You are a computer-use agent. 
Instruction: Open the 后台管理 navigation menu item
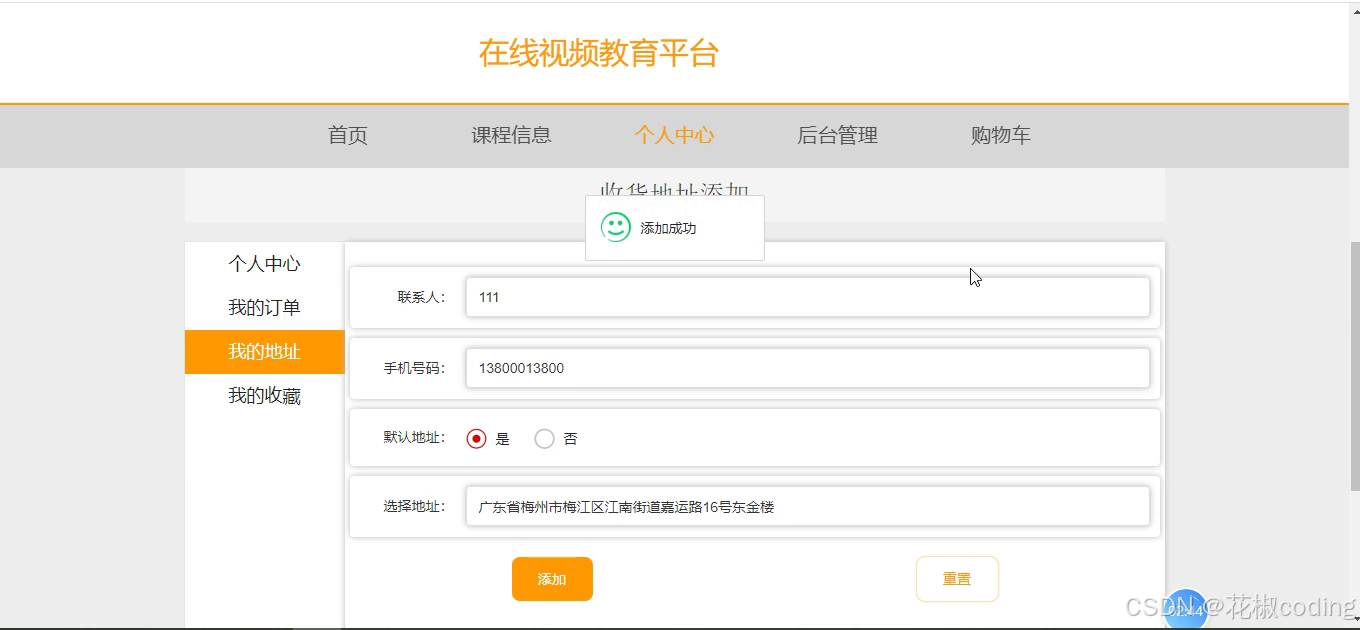[838, 135]
